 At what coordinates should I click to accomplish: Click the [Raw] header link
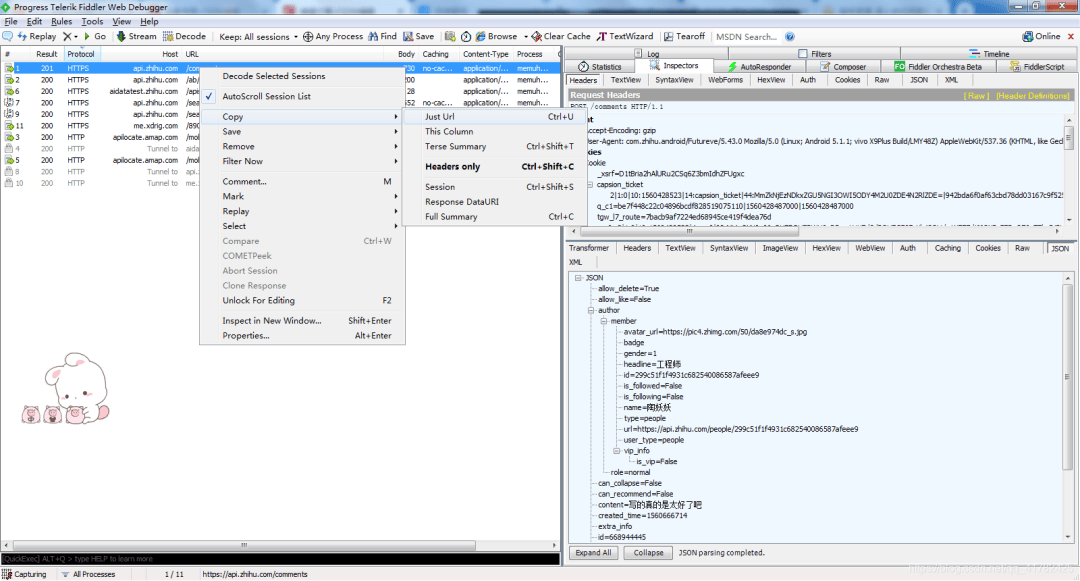point(976,96)
